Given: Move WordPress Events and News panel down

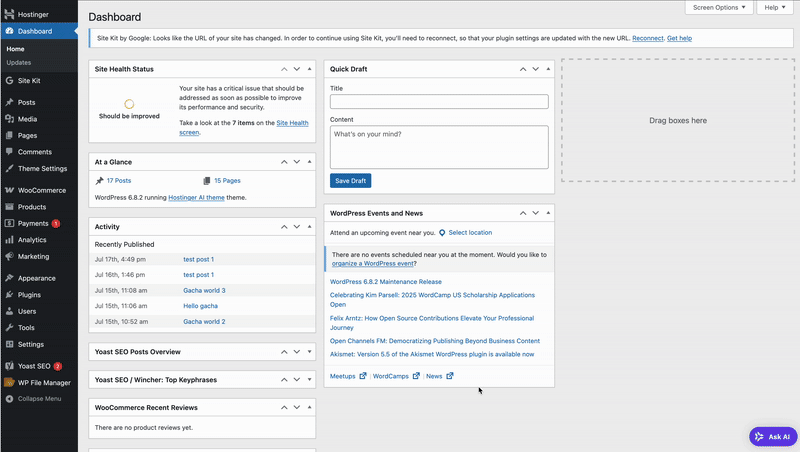Looking at the screenshot, I should 535,213.
